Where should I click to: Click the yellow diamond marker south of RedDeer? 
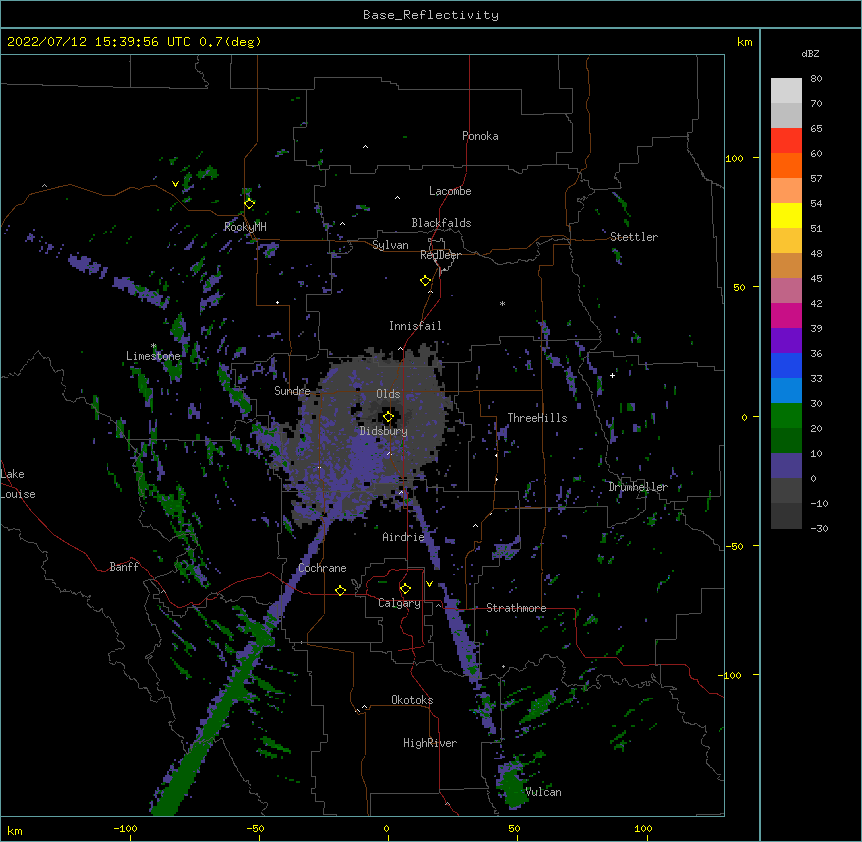coord(426,281)
